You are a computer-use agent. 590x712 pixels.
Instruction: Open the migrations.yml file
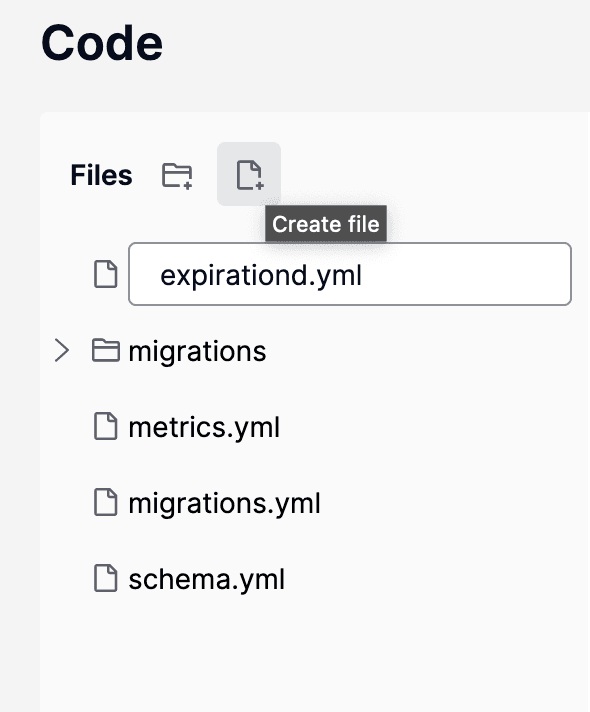224,504
